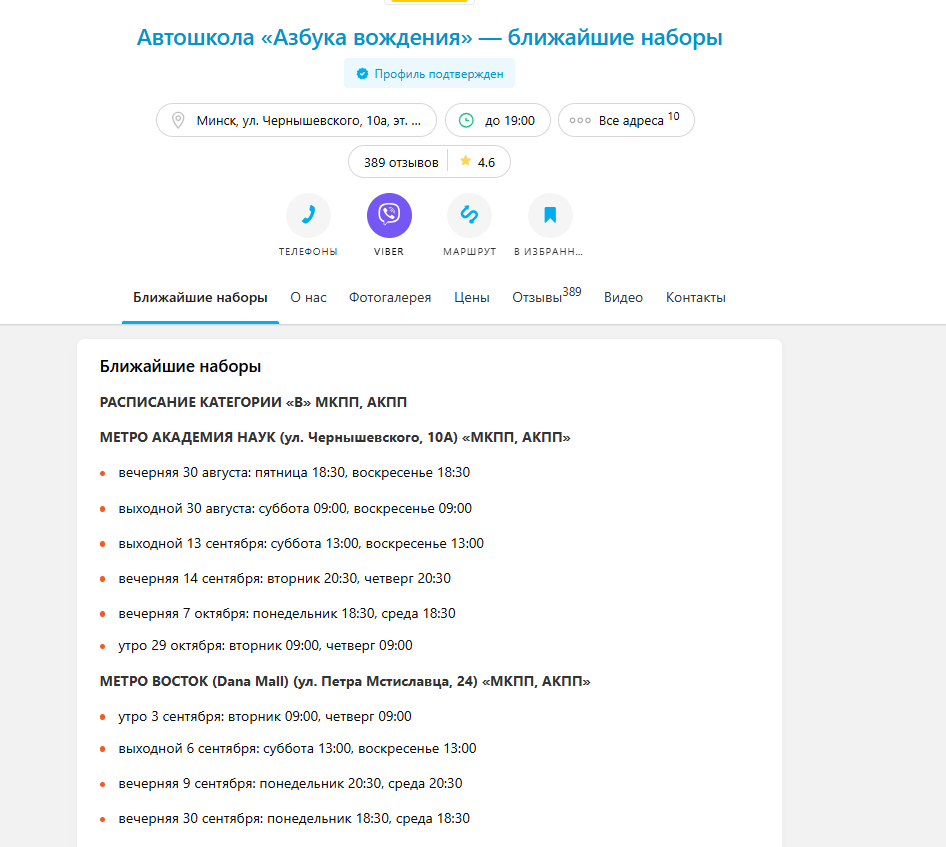Select row вечерняя 30 сентября: понедельник 18:30

(x=294, y=819)
